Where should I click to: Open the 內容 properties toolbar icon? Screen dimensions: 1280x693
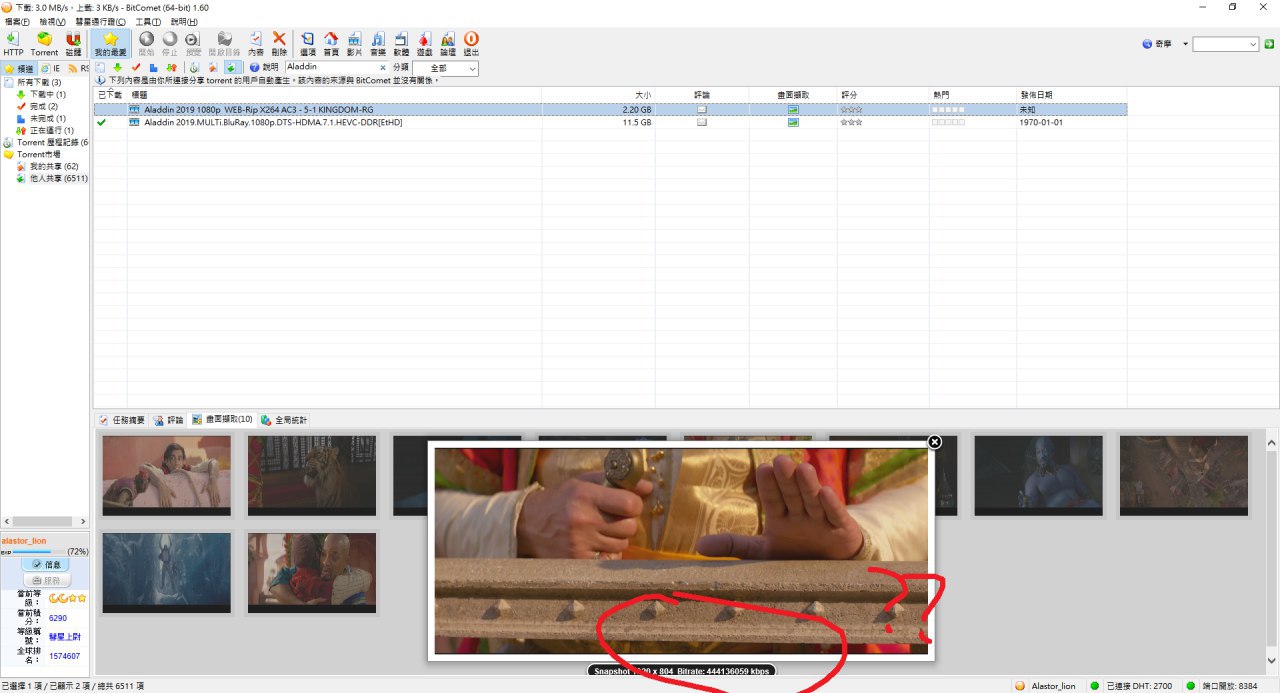(256, 43)
